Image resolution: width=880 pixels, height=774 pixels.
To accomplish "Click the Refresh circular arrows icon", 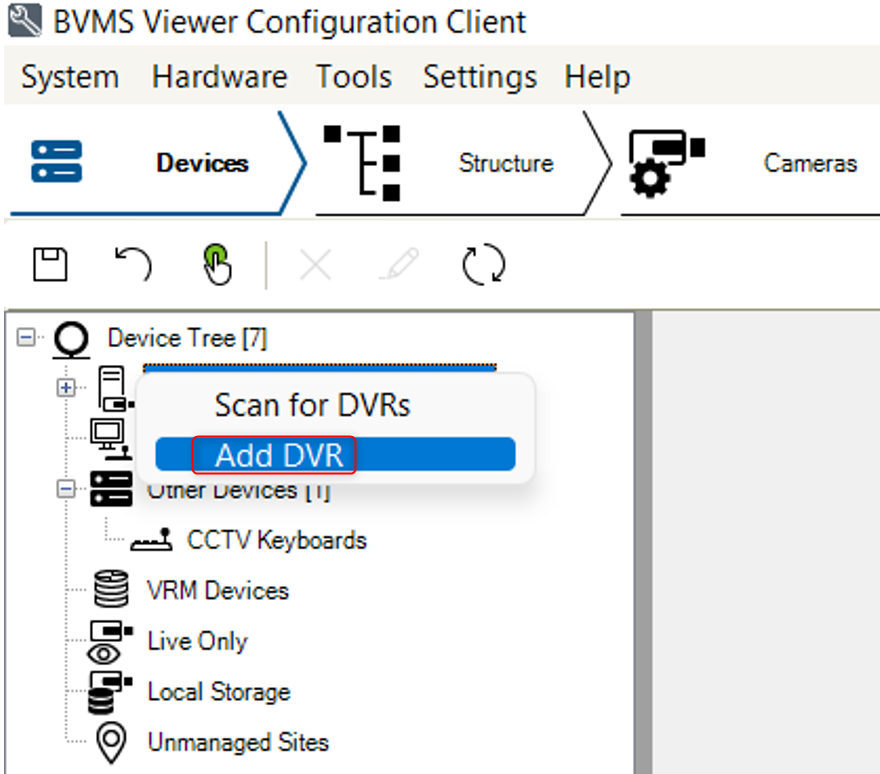I will click(484, 266).
